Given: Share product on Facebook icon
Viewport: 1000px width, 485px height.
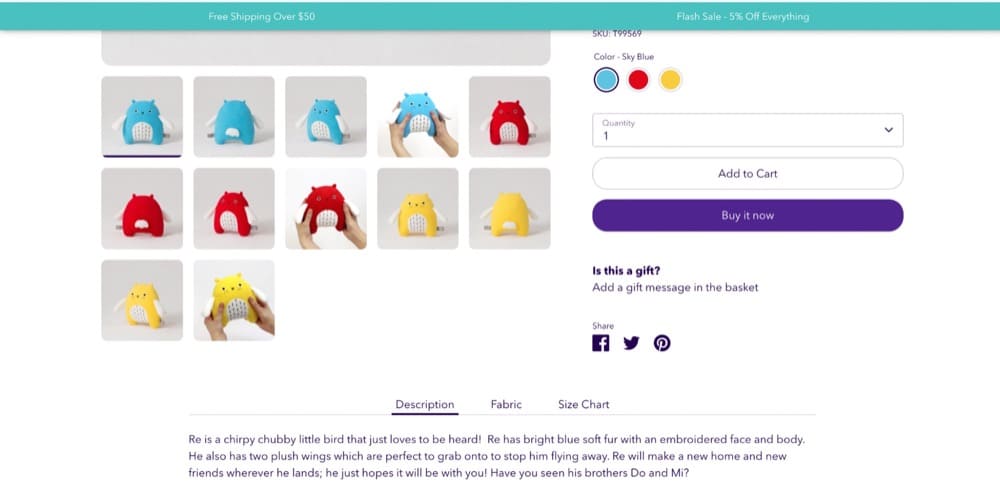Looking at the screenshot, I should tap(601, 343).
